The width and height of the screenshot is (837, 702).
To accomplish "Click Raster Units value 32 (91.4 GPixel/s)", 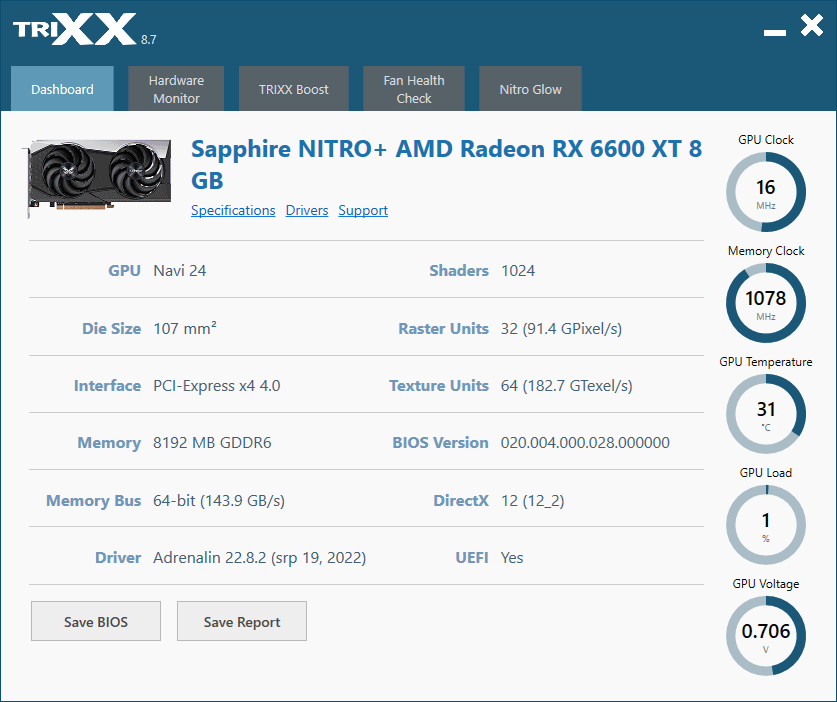I will click(561, 328).
